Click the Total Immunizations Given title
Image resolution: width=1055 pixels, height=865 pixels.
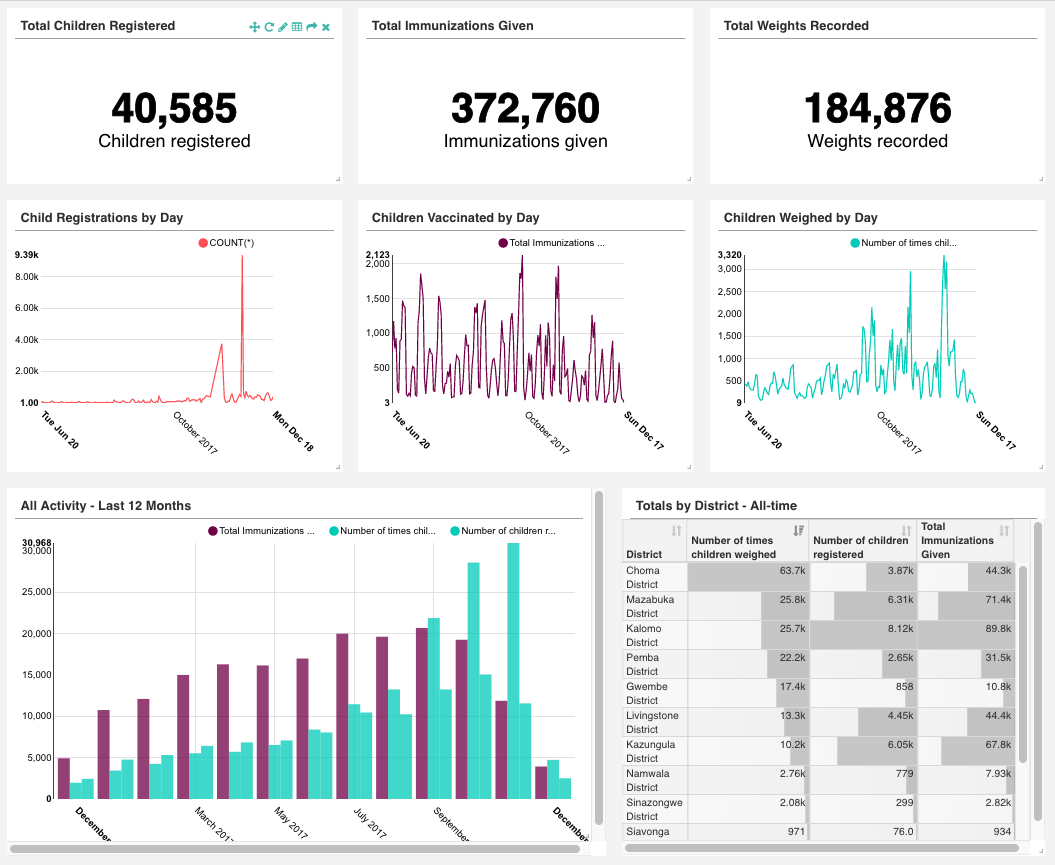tap(452, 26)
